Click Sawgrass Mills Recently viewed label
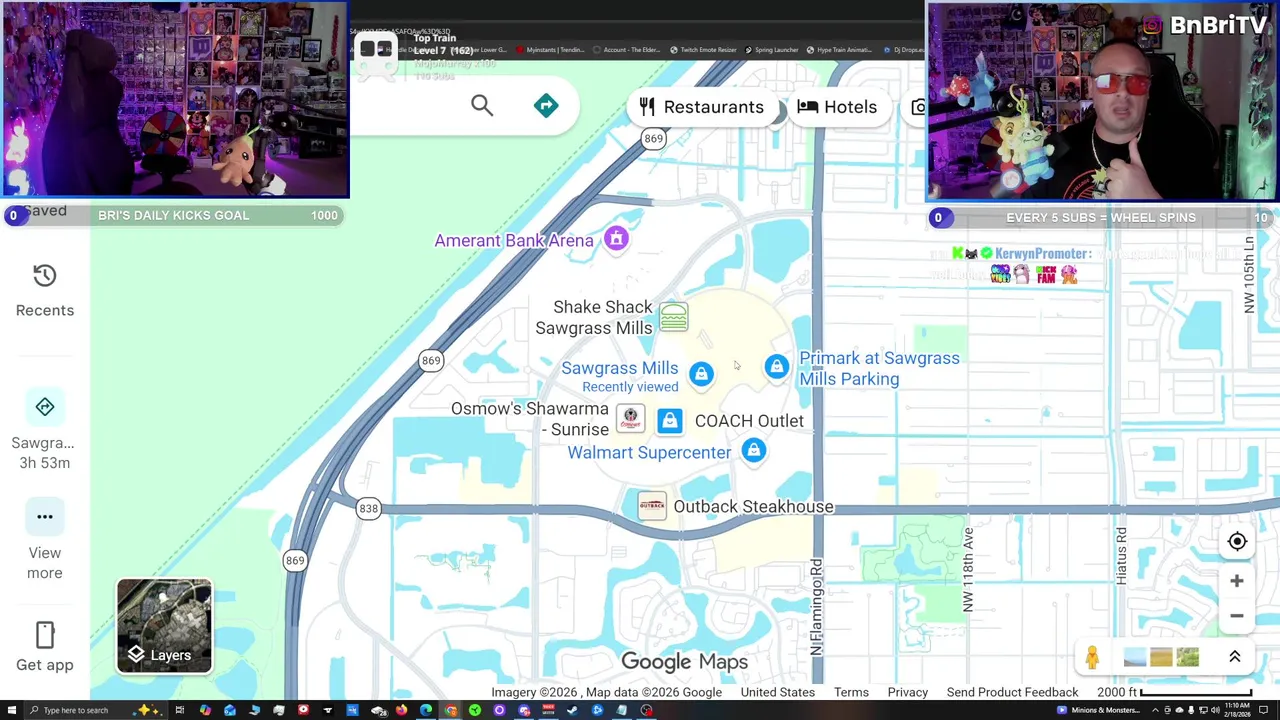1280x720 pixels. click(x=620, y=376)
